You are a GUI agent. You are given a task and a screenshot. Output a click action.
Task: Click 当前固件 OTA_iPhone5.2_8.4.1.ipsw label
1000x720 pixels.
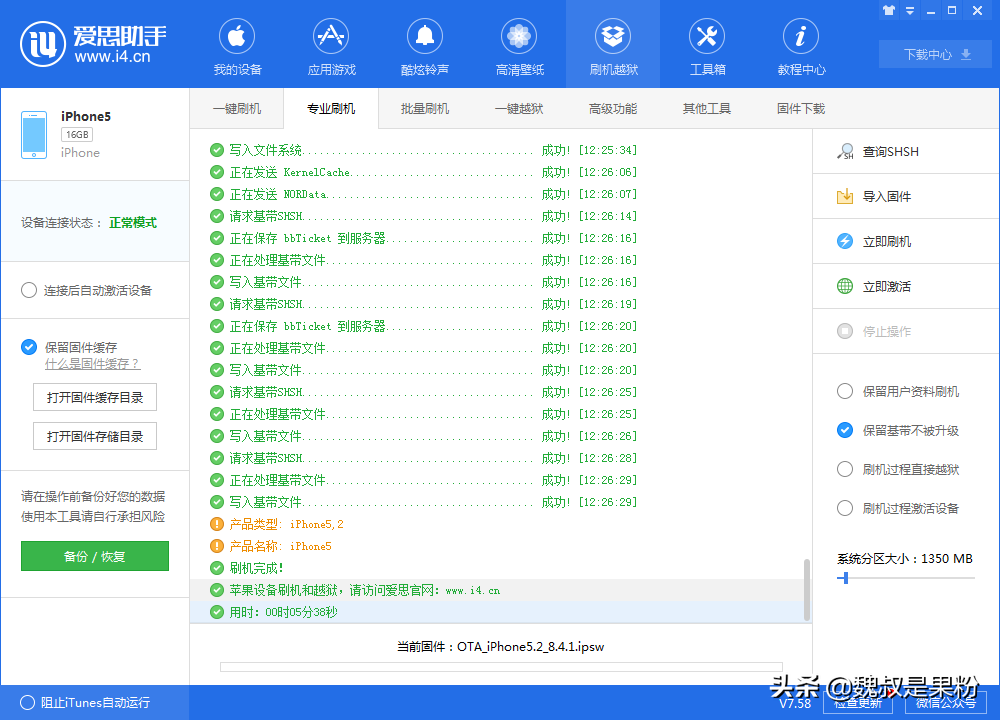tap(501, 647)
